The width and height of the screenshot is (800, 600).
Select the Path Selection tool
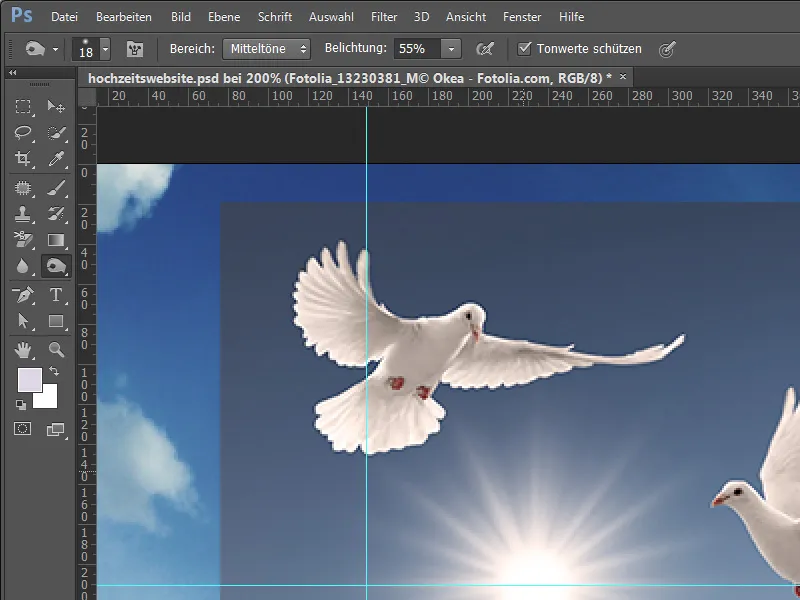23,321
